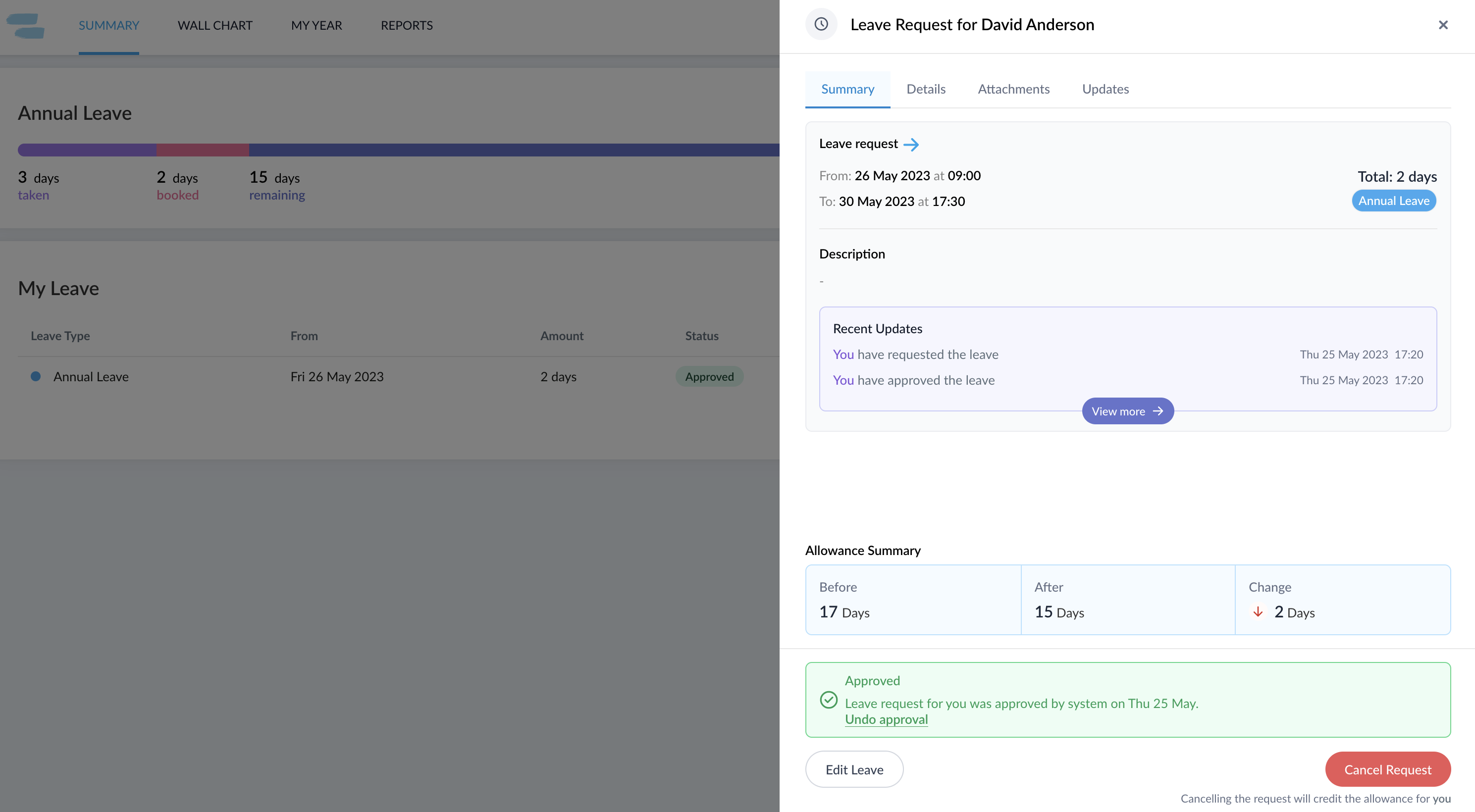Image resolution: width=1475 pixels, height=812 pixels.
Task: Click the 'Status' column header
Action: 701,336
